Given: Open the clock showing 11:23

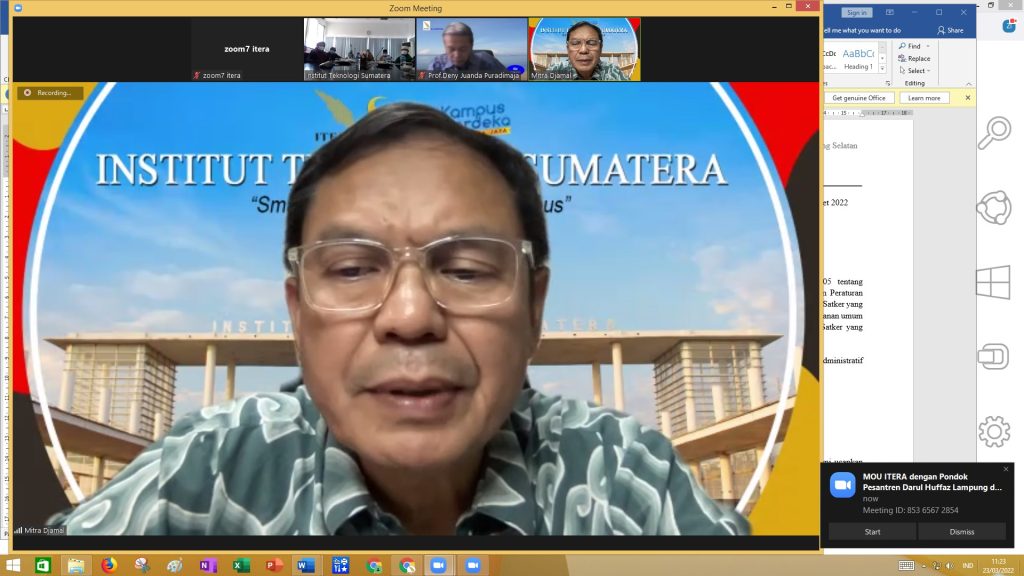Looking at the screenshot, I should (x=999, y=566).
